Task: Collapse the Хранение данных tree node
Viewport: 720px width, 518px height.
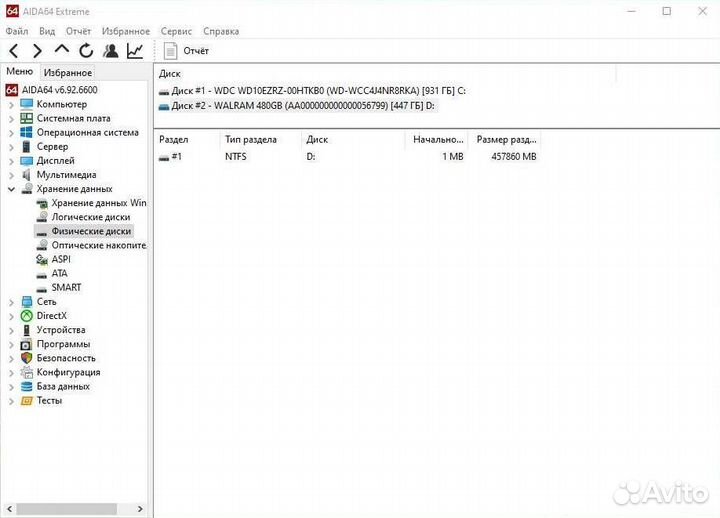Action: (x=12, y=189)
